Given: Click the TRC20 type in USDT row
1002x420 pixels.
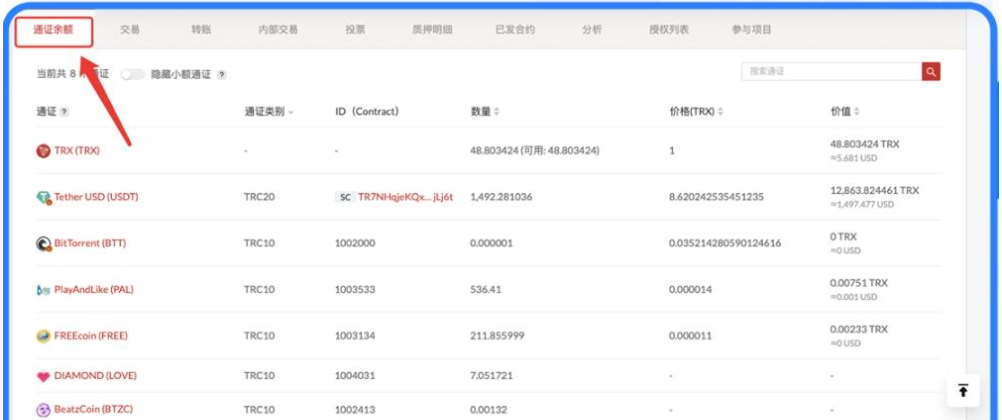Looking at the screenshot, I should click(x=259, y=197).
